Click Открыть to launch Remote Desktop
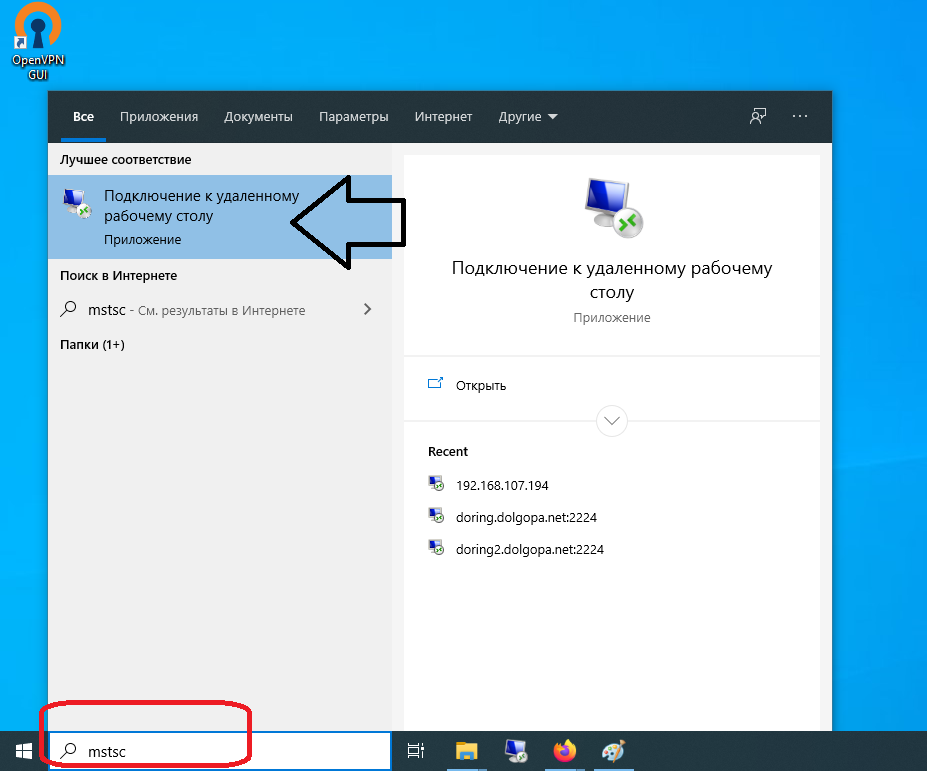Image resolution: width=927 pixels, height=771 pixels. point(480,385)
